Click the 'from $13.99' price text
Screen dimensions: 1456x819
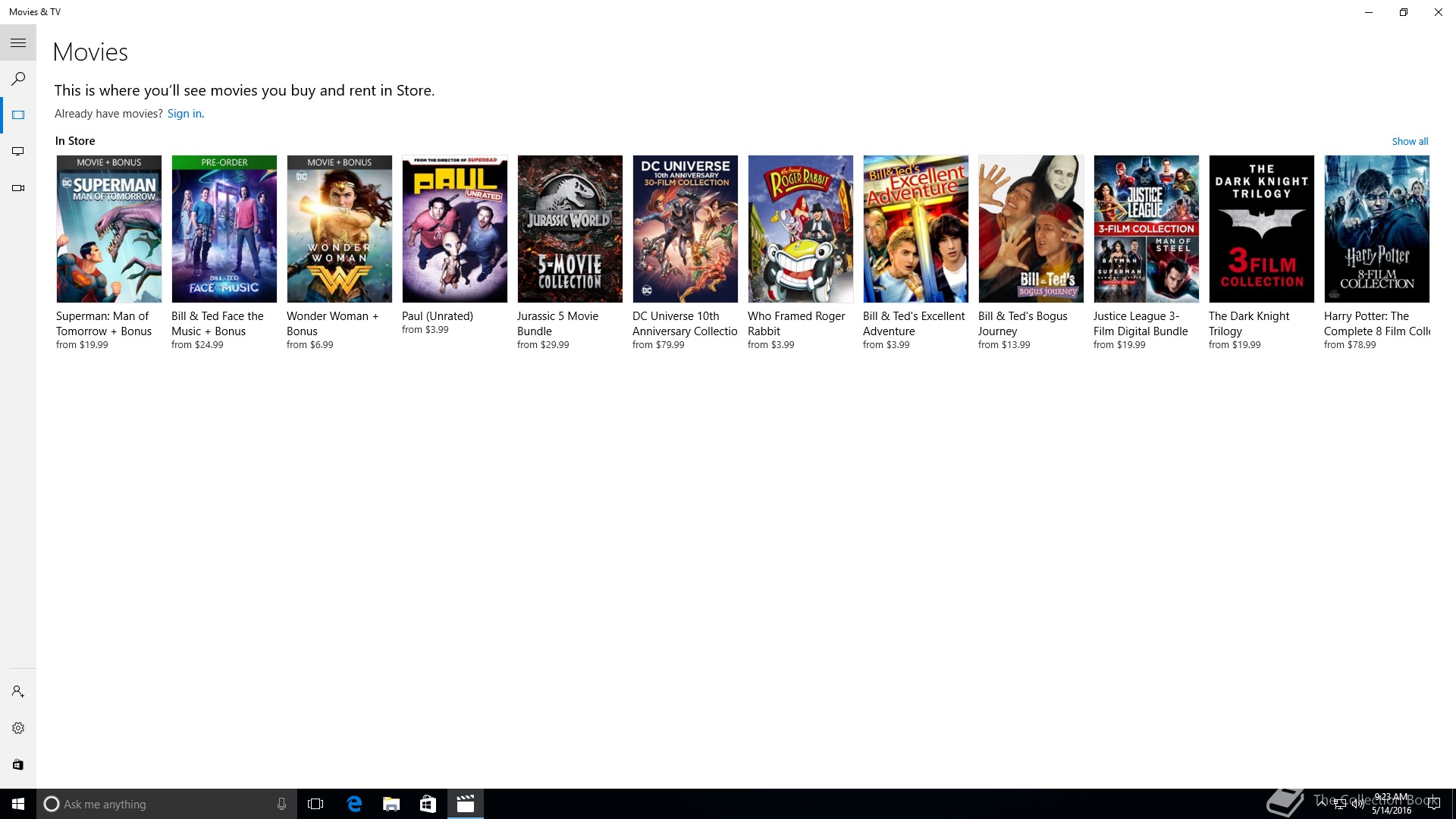click(1004, 345)
